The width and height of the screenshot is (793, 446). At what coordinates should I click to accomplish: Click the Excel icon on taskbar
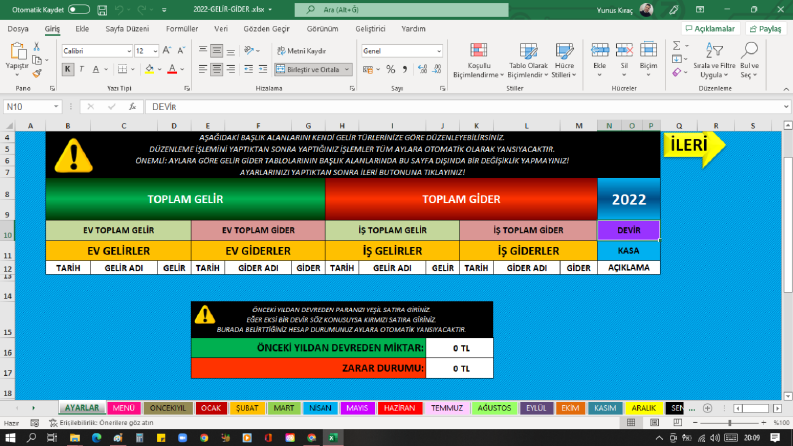pyautogui.click(x=333, y=437)
